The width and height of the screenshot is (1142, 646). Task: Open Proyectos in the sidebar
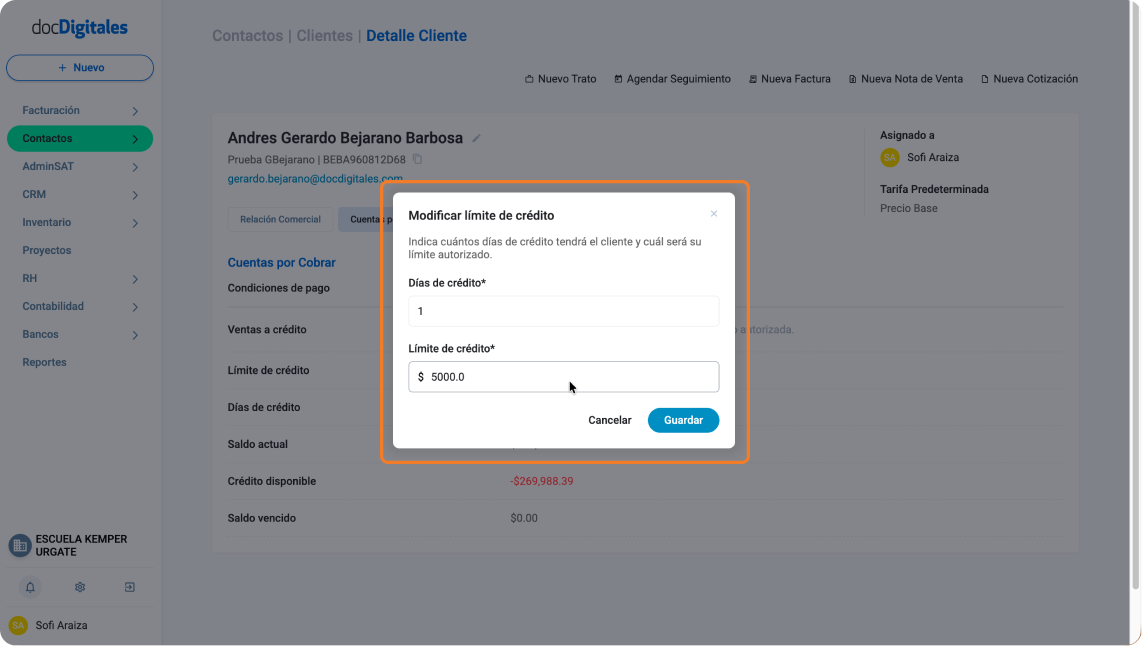point(47,251)
